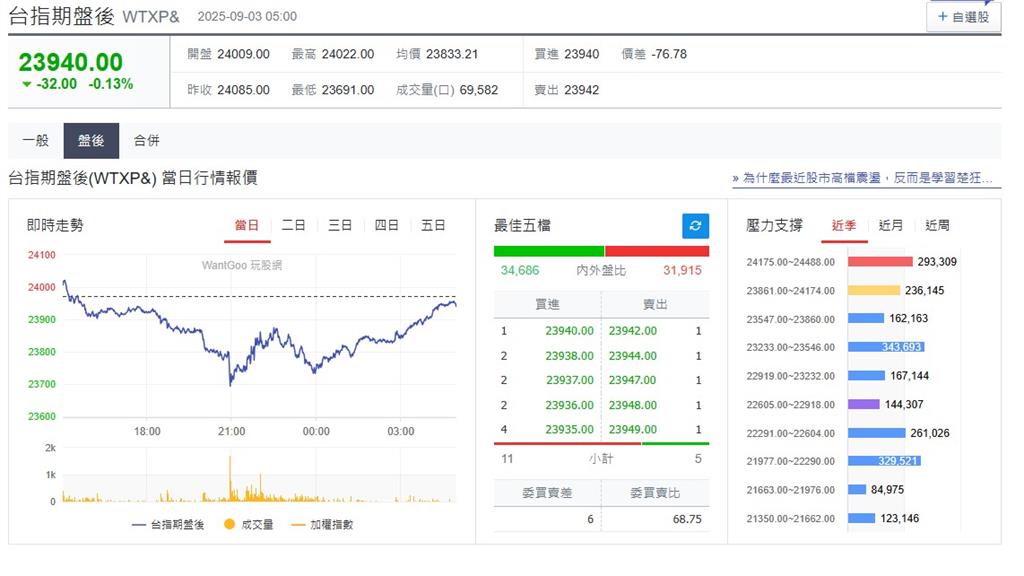Click the volume value 123,146

(899, 519)
